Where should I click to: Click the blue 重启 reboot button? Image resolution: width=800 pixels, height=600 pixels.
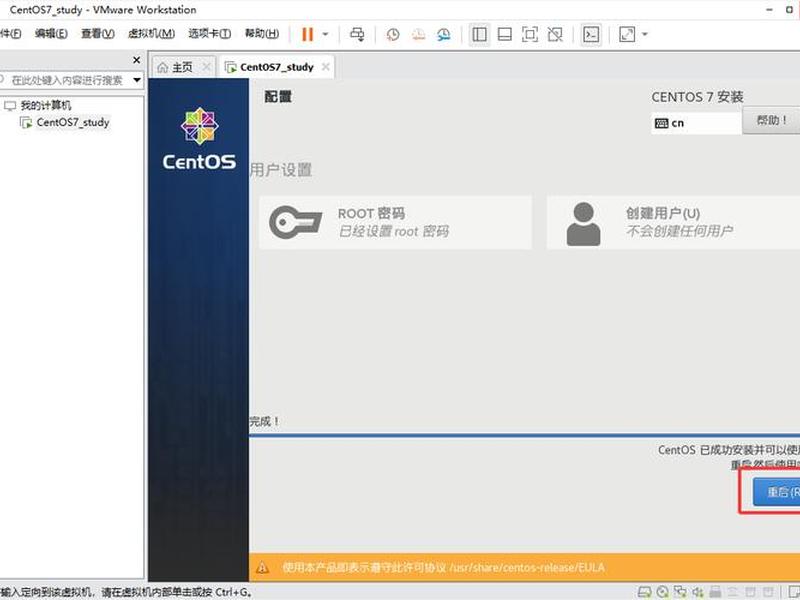[x=777, y=492]
